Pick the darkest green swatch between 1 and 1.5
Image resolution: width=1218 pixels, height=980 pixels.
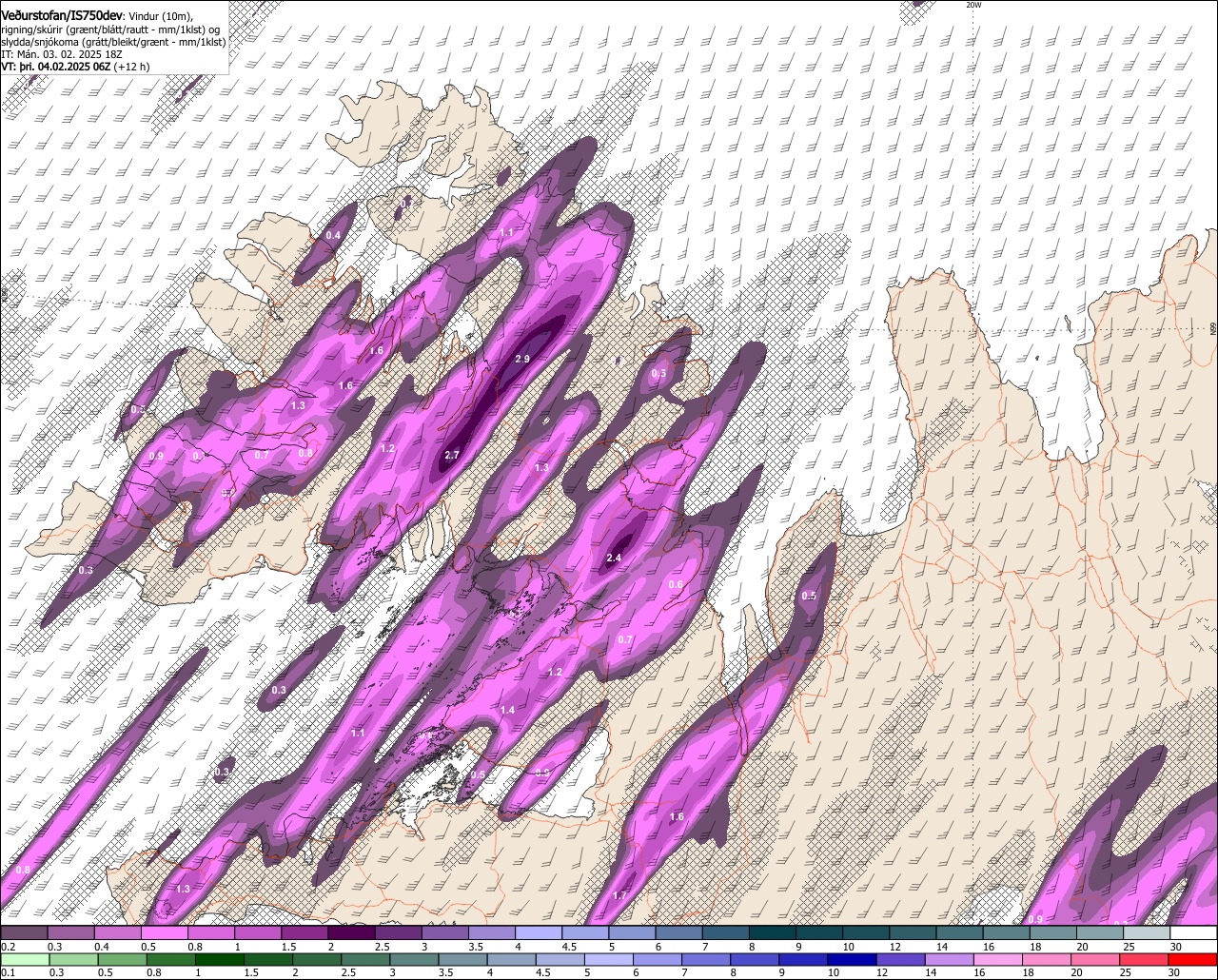(221, 959)
